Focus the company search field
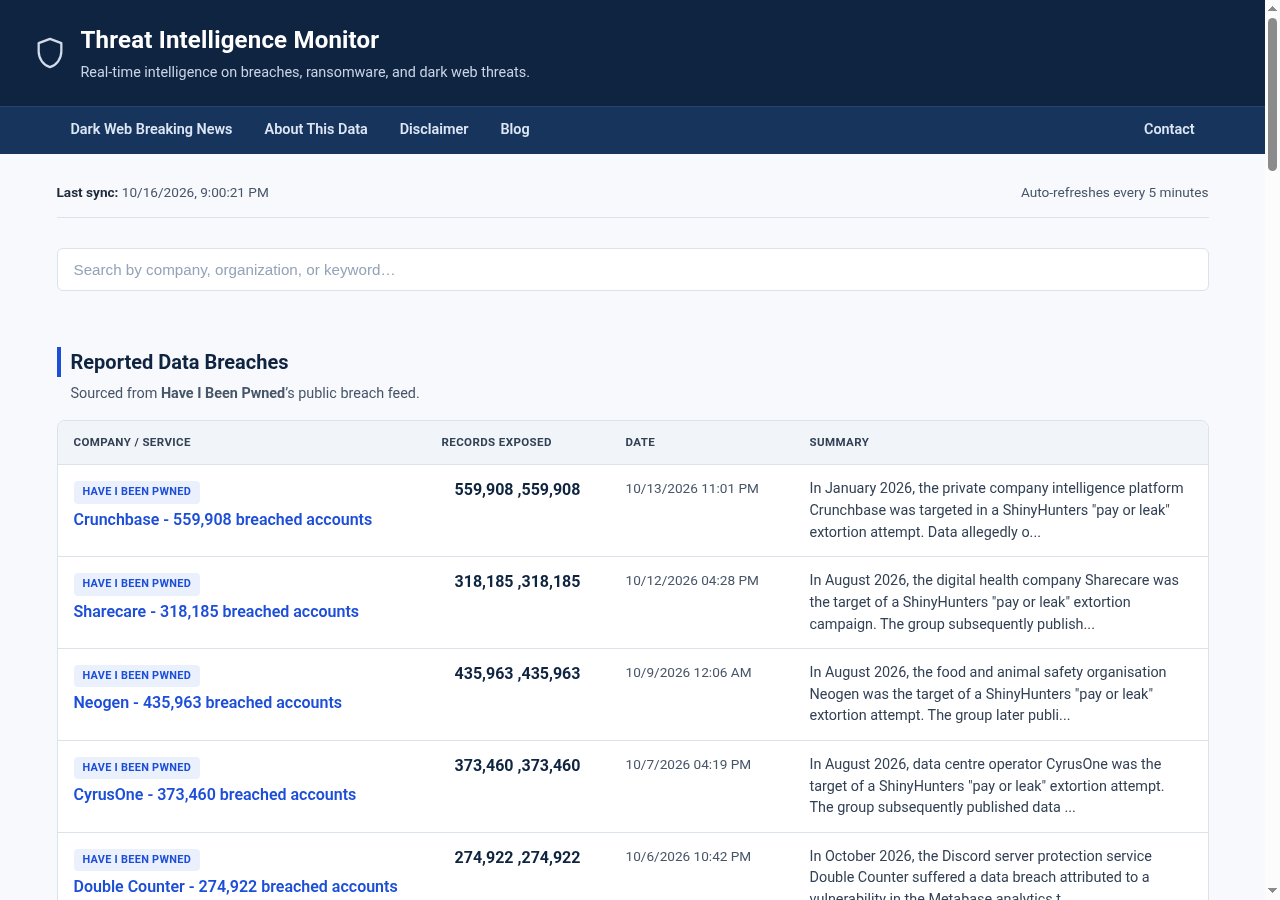Viewport: 1280px width, 900px height. [632, 270]
